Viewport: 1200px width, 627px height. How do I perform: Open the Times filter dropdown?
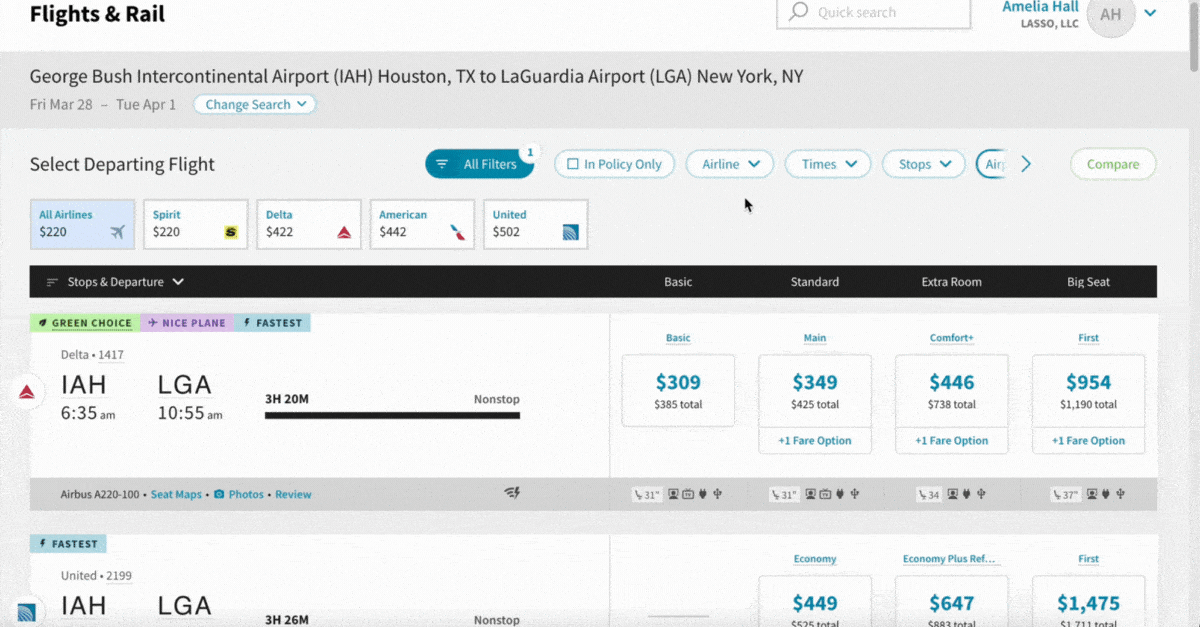click(828, 164)
